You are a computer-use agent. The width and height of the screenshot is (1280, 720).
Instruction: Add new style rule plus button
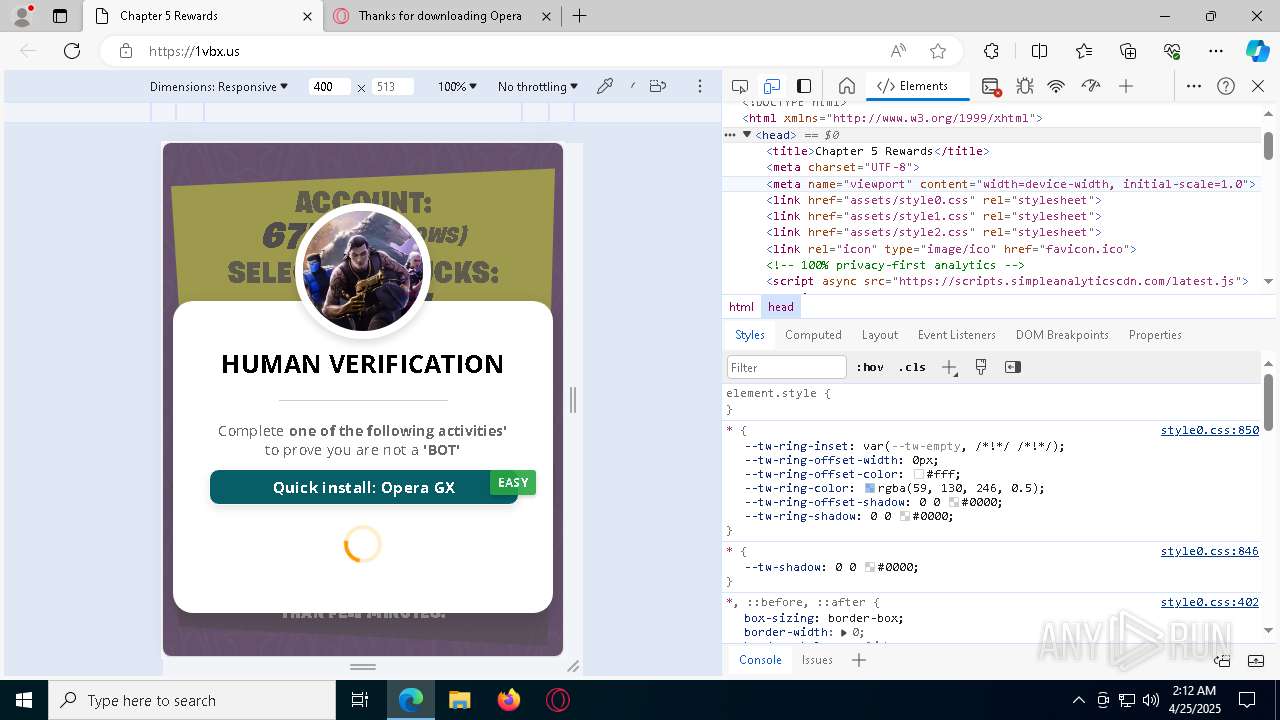pyautogui.click(x=949, y=367)
